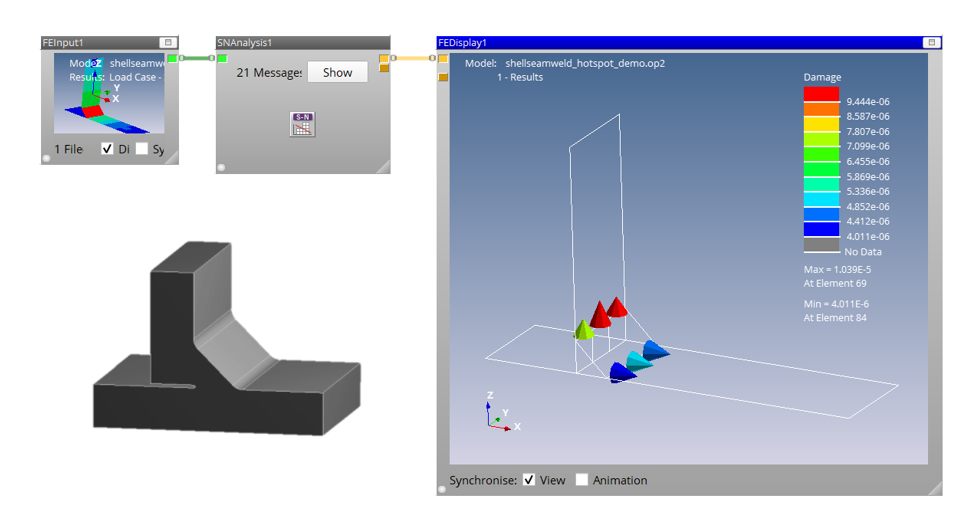Disable View synchronisation in FEDisplay1
This screenshot has width=964, height=518.
click(x=529, y=479)
